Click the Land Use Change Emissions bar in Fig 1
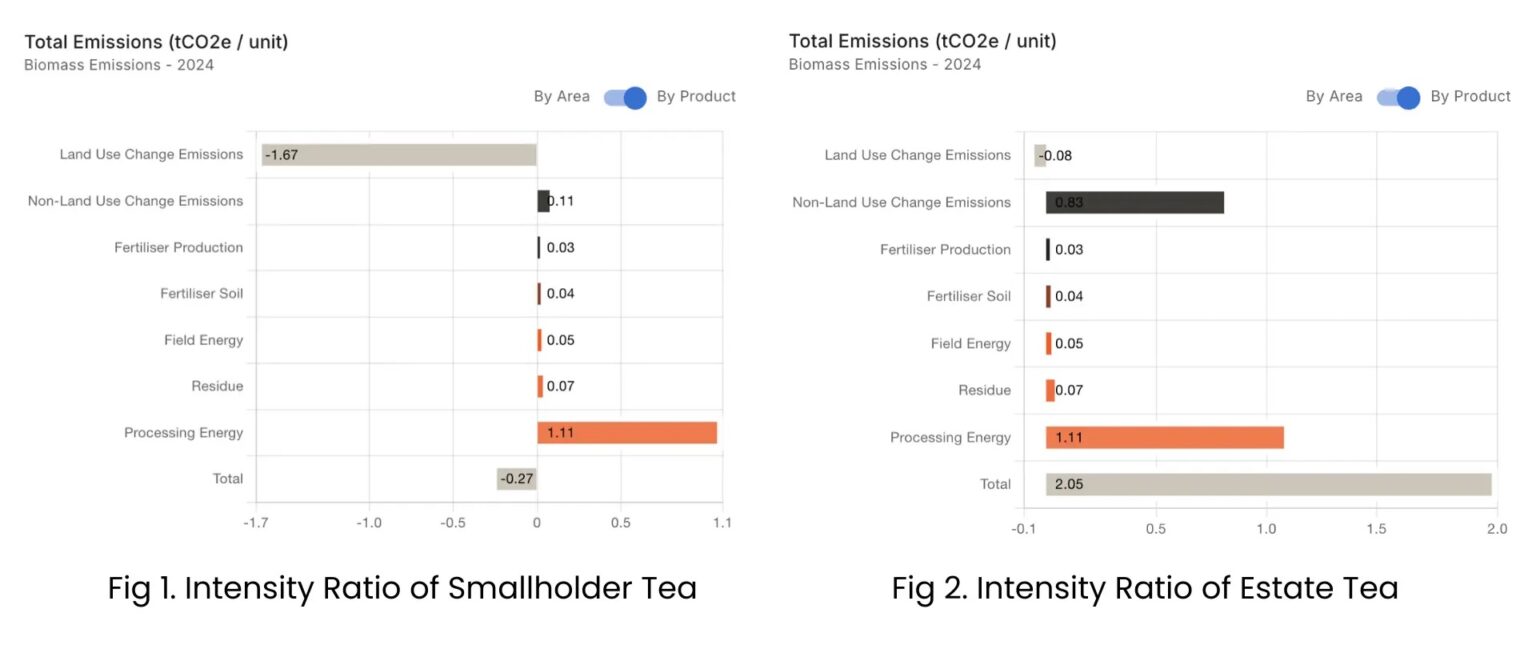Screen dimensions: 1536x645 (400, 154)
